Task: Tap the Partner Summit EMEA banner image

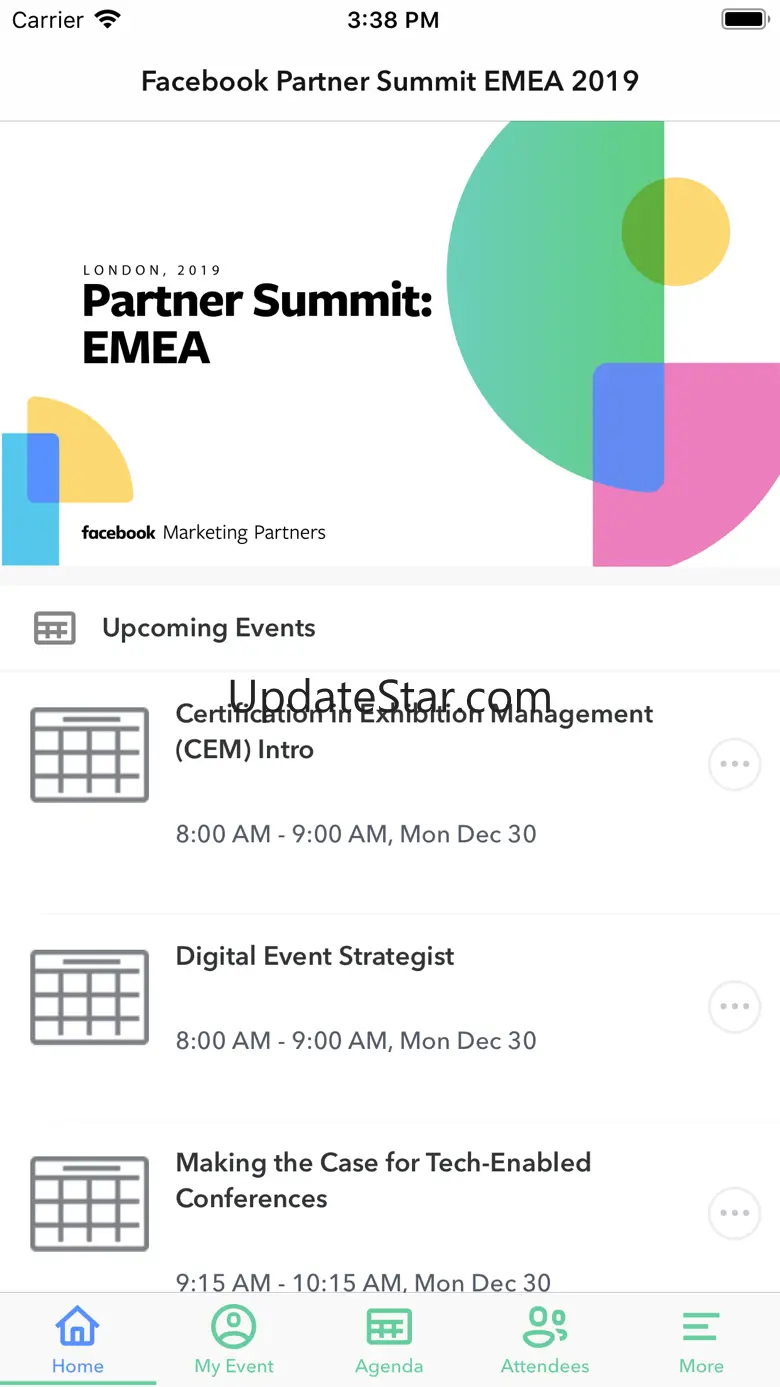Action: pos(390,343)
